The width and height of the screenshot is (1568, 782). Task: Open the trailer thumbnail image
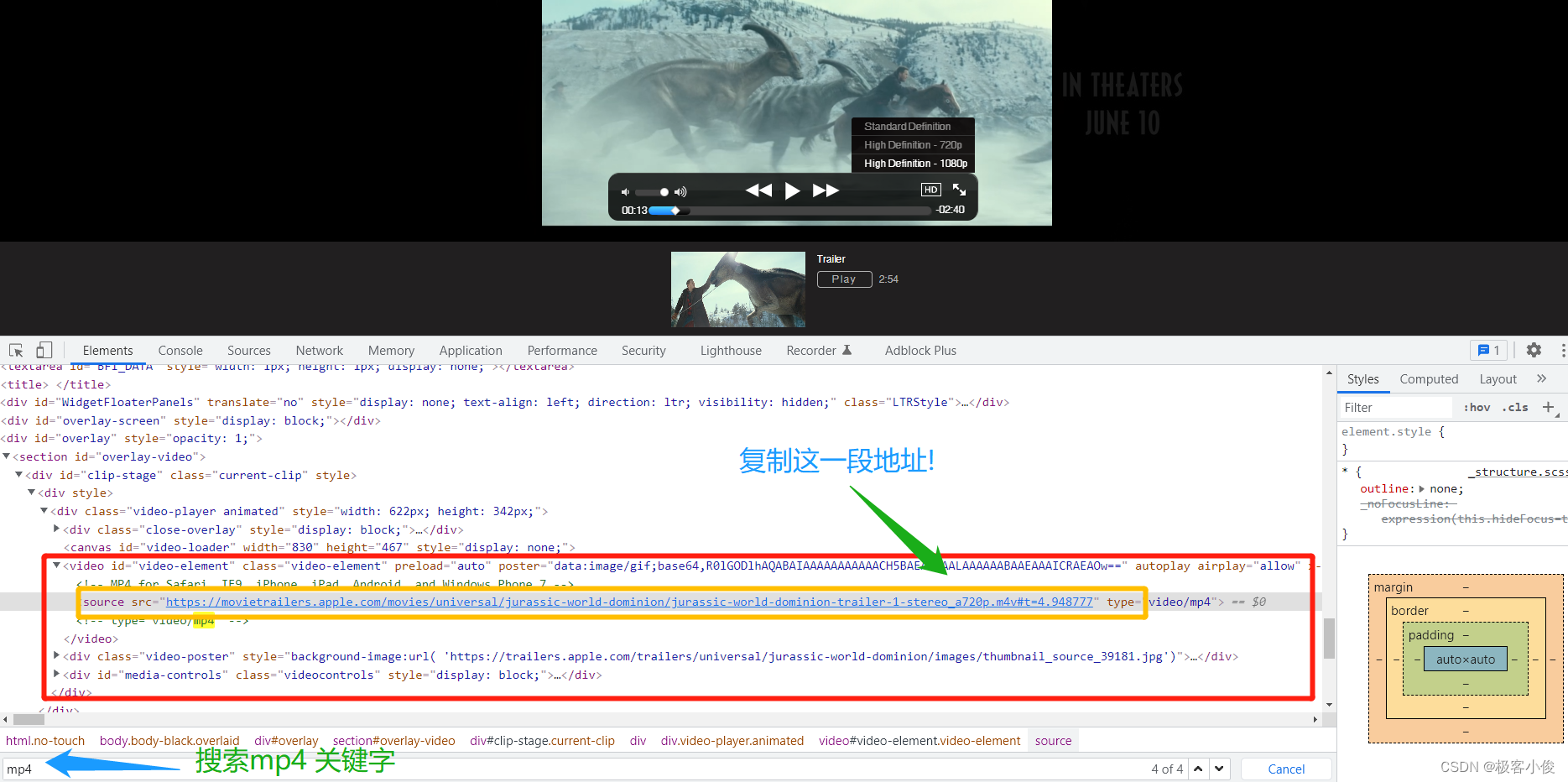tap(738, 289)
